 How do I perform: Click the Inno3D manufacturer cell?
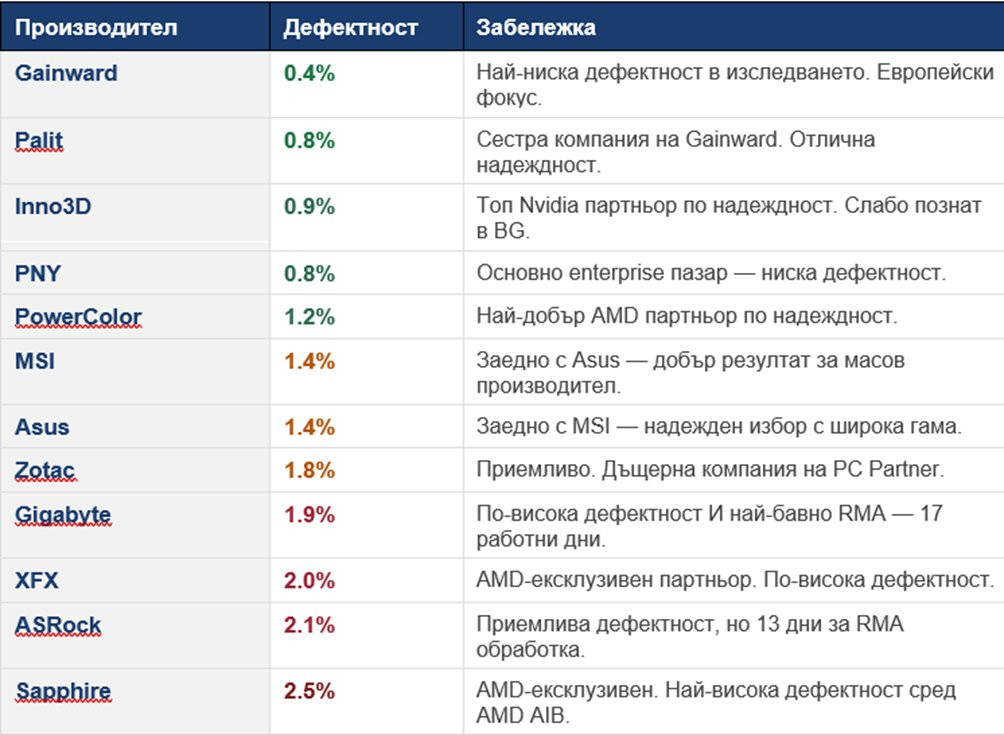point(58,207)
